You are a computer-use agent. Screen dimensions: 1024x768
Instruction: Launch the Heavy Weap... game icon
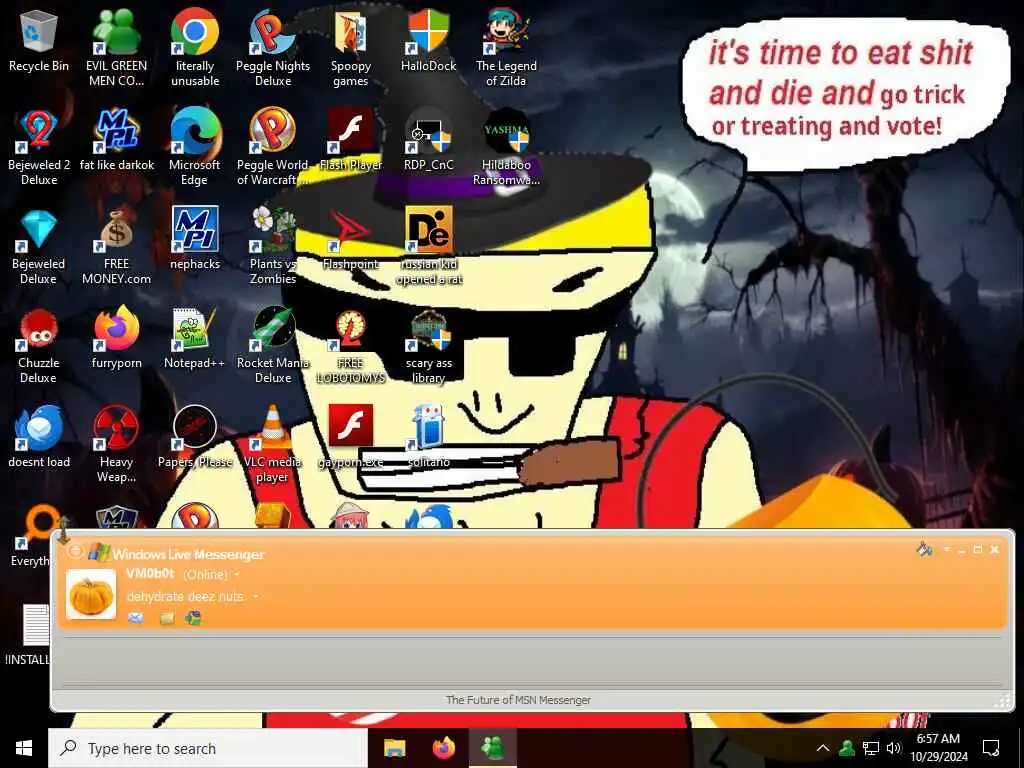(116, 444)
